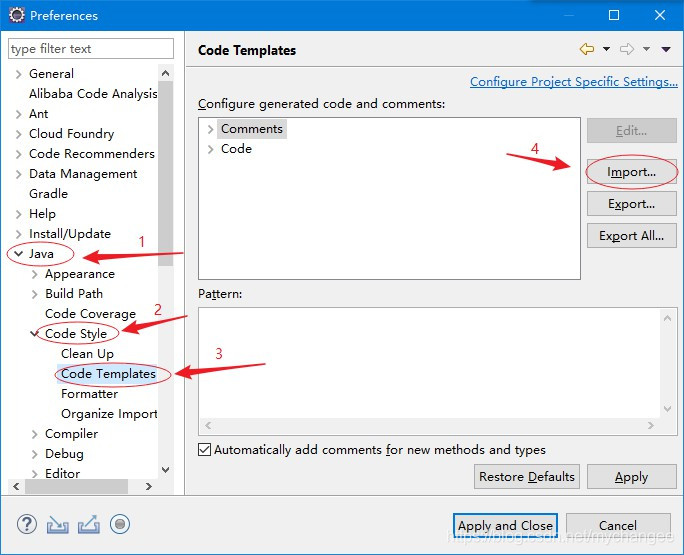Click the type filter text field

(x=90, y=49)
